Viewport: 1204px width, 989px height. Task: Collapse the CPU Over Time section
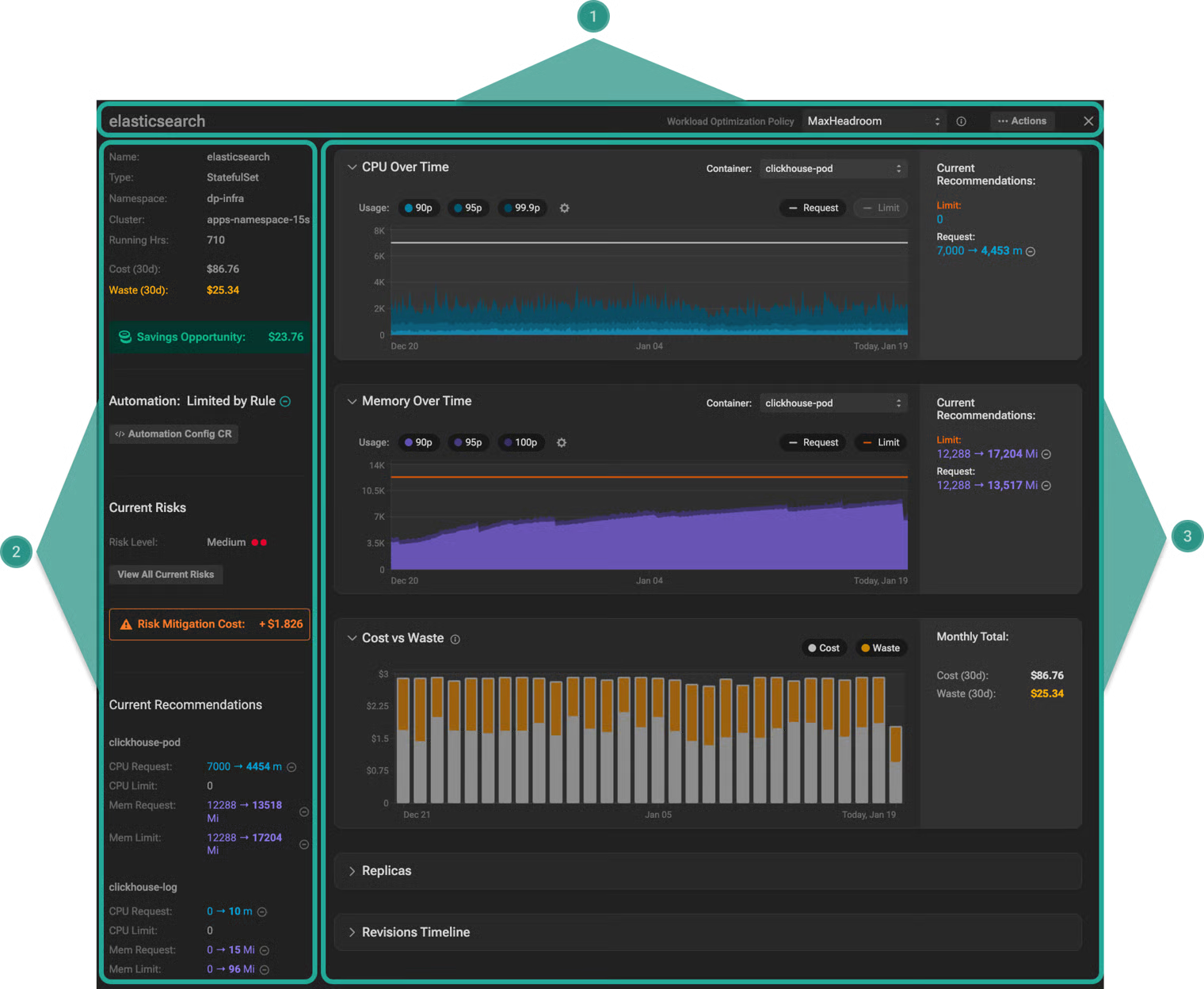tap(352, 167)
